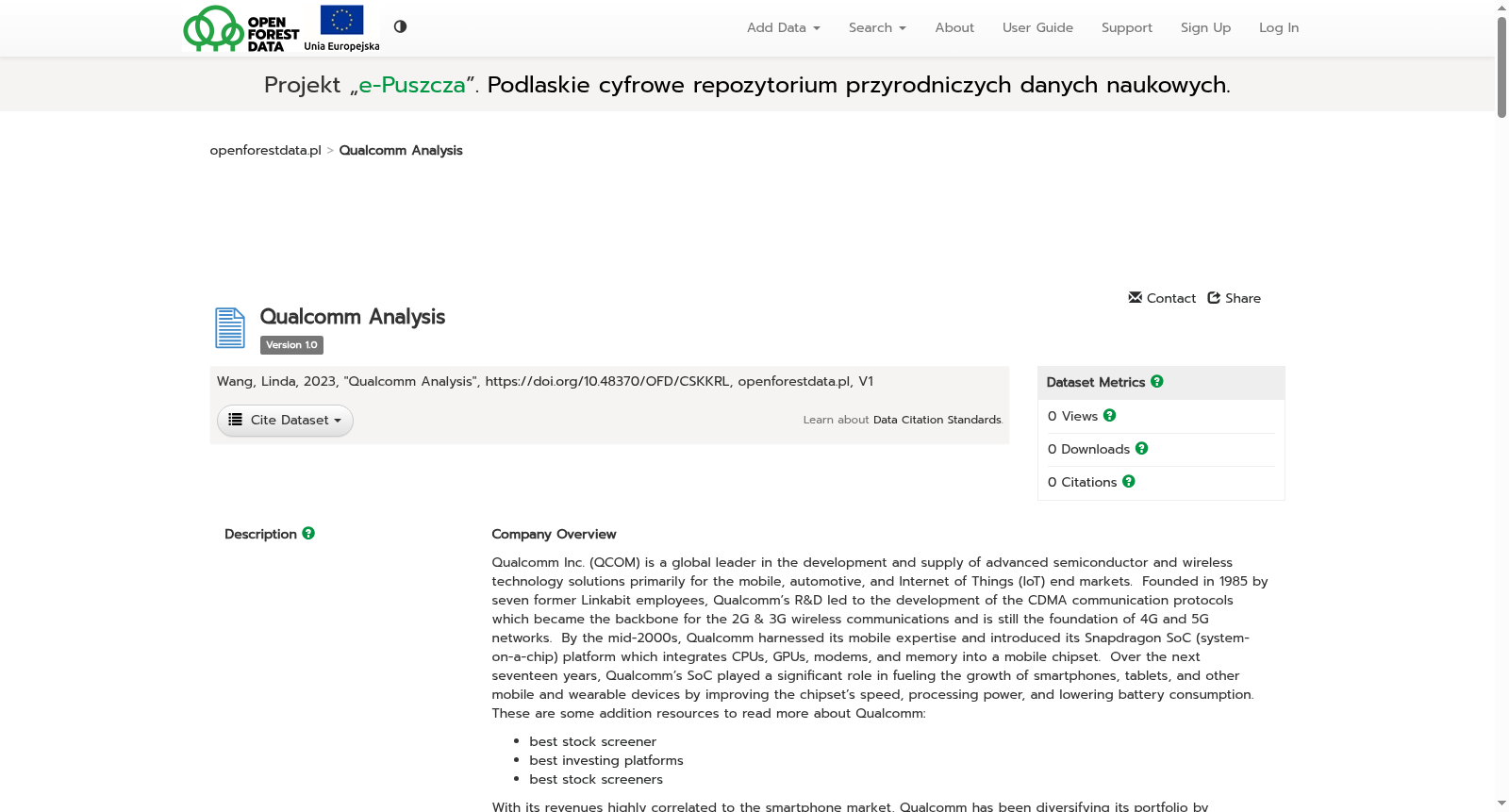Go to openforestdata.pl breadcrumb link

click(265, 150)
